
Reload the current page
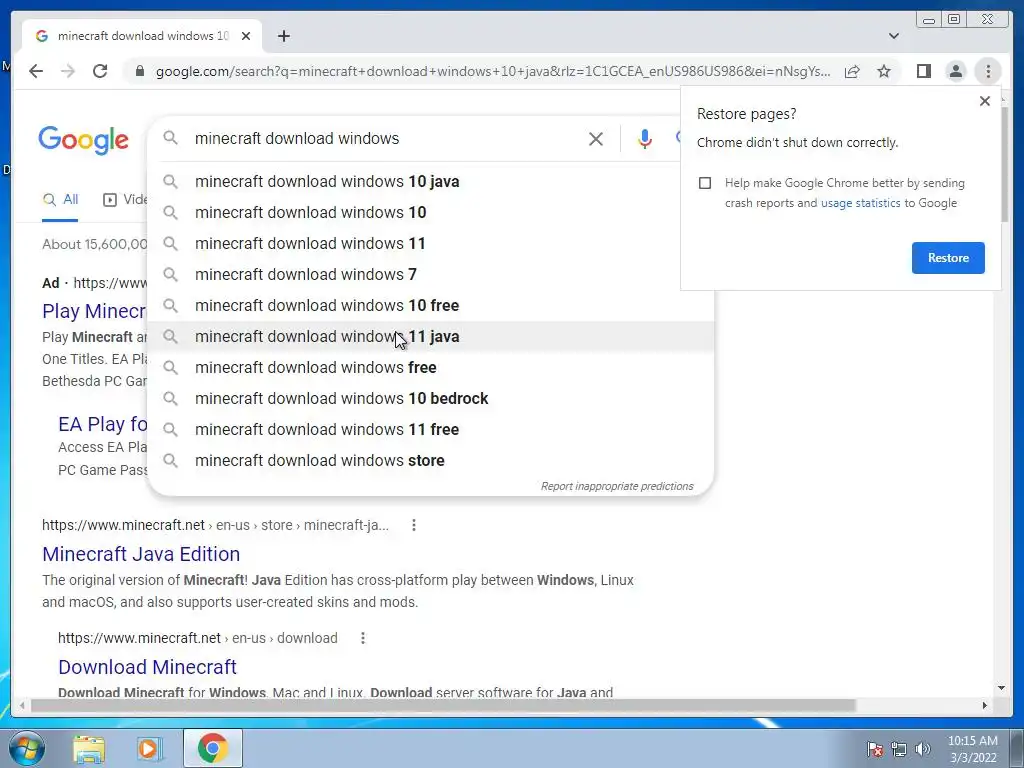pos(100,71)
